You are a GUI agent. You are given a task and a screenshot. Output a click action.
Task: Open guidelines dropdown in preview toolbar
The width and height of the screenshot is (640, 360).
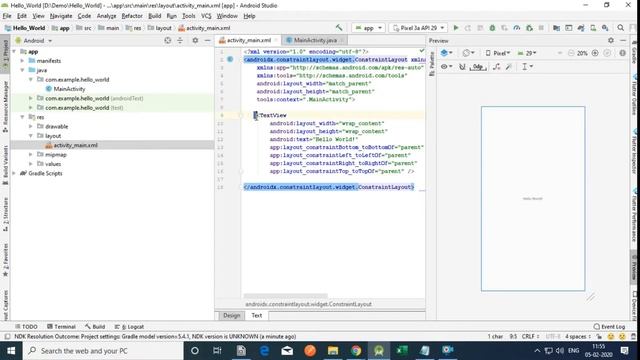coord(527,67)
